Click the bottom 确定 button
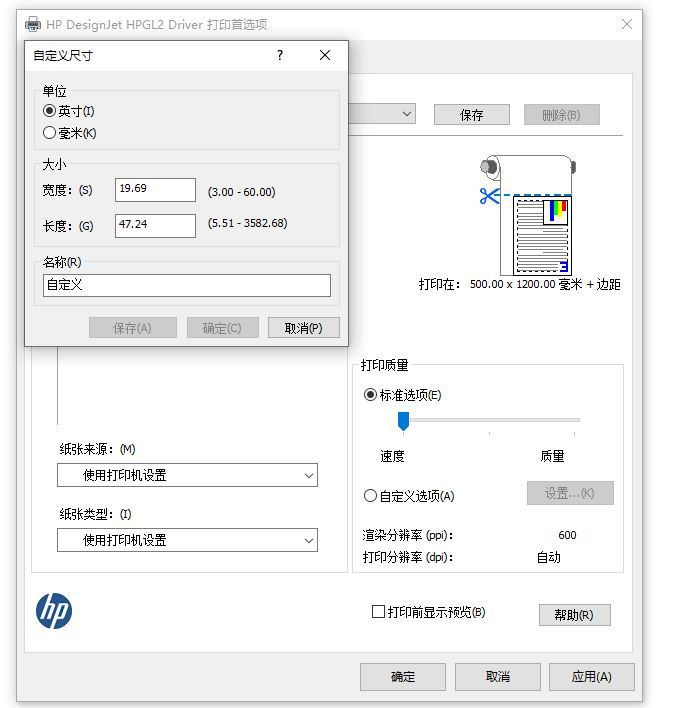This screenshot has width=676, height=708. click(403, 676)
